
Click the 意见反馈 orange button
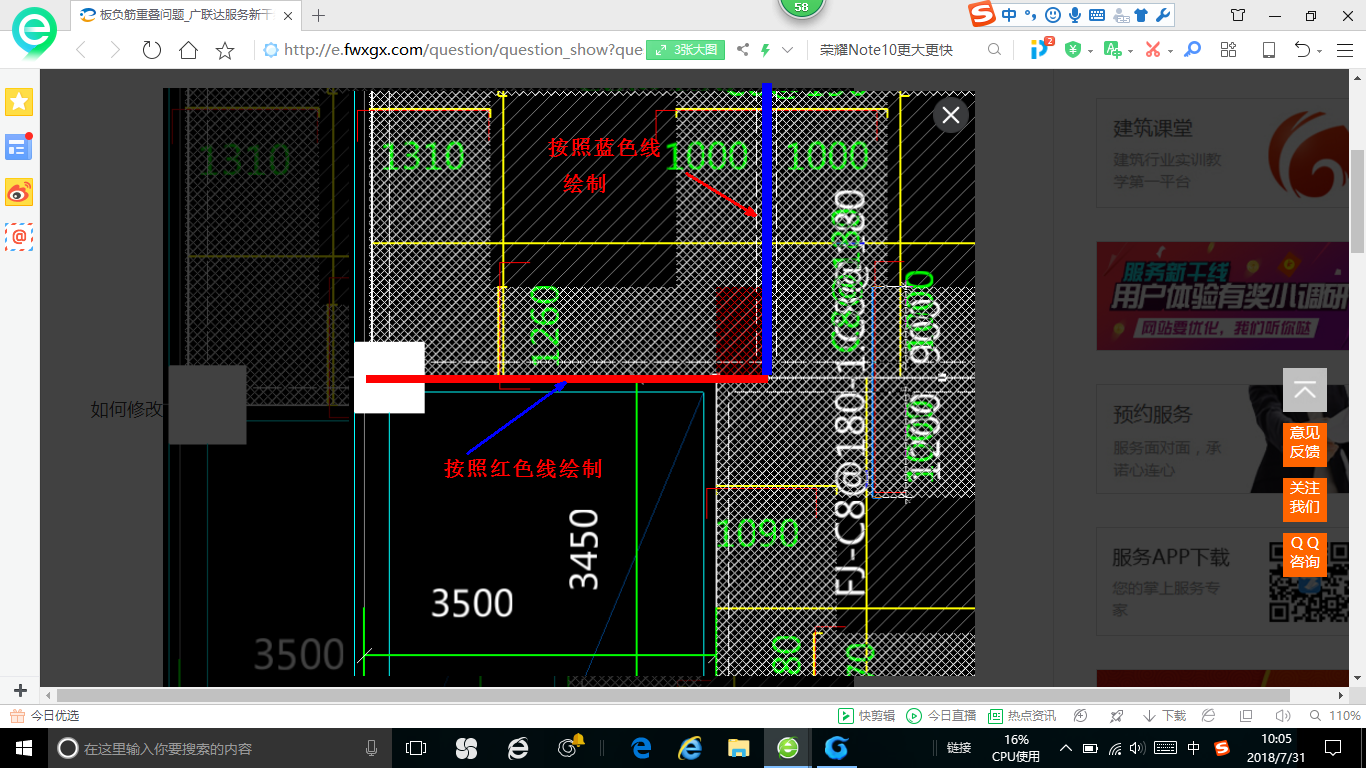pos(1304,443)
